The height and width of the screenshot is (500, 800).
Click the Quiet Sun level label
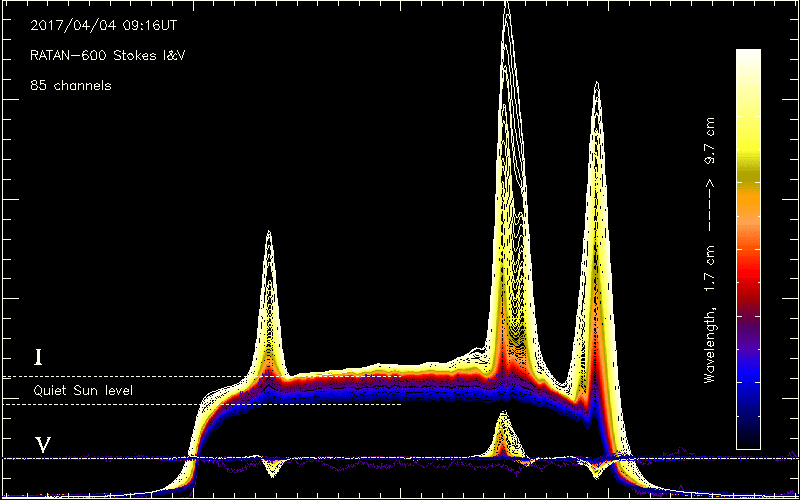coord(83,391)
